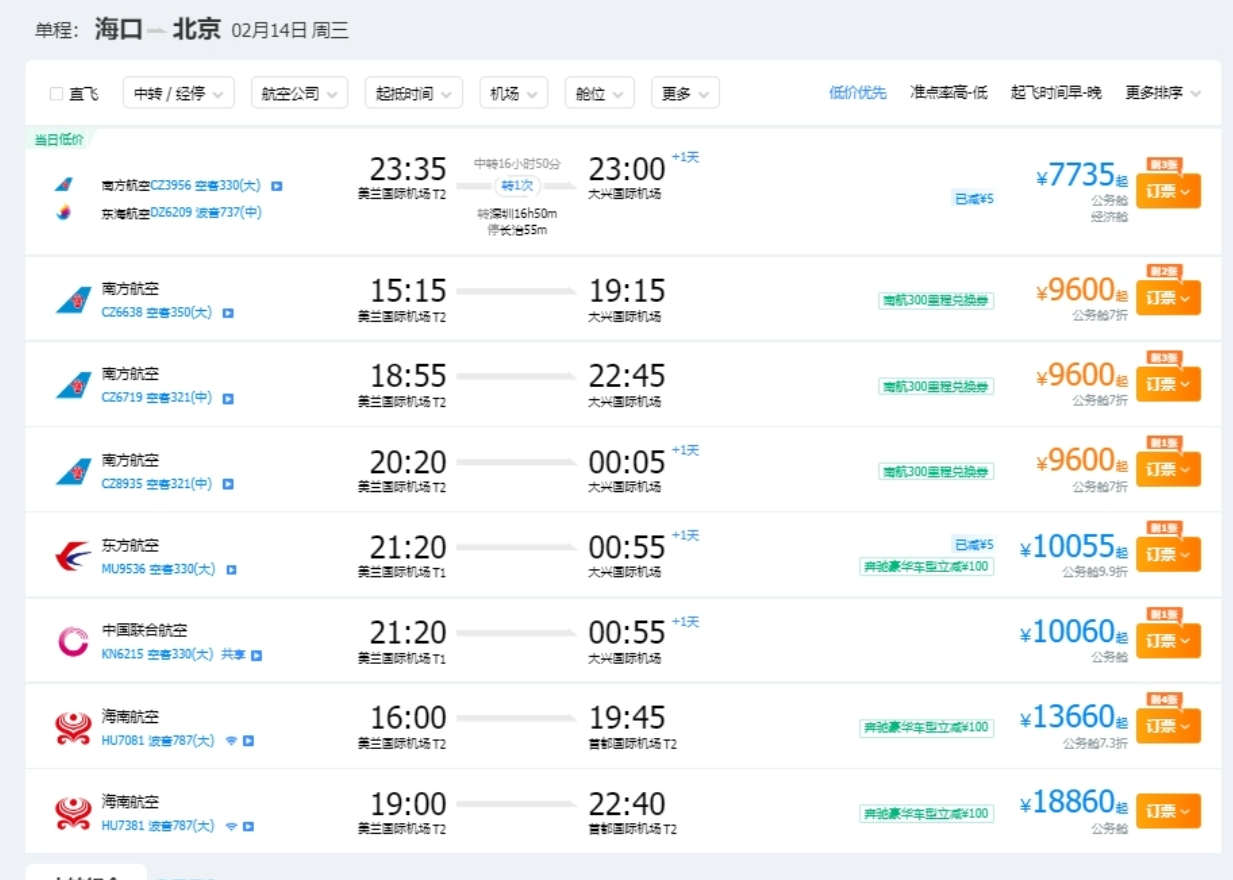The height and width of the screenshot is (880, 1233).
Task: Book flight CZ6638 with 订票 button
Action: [1168, 297]
